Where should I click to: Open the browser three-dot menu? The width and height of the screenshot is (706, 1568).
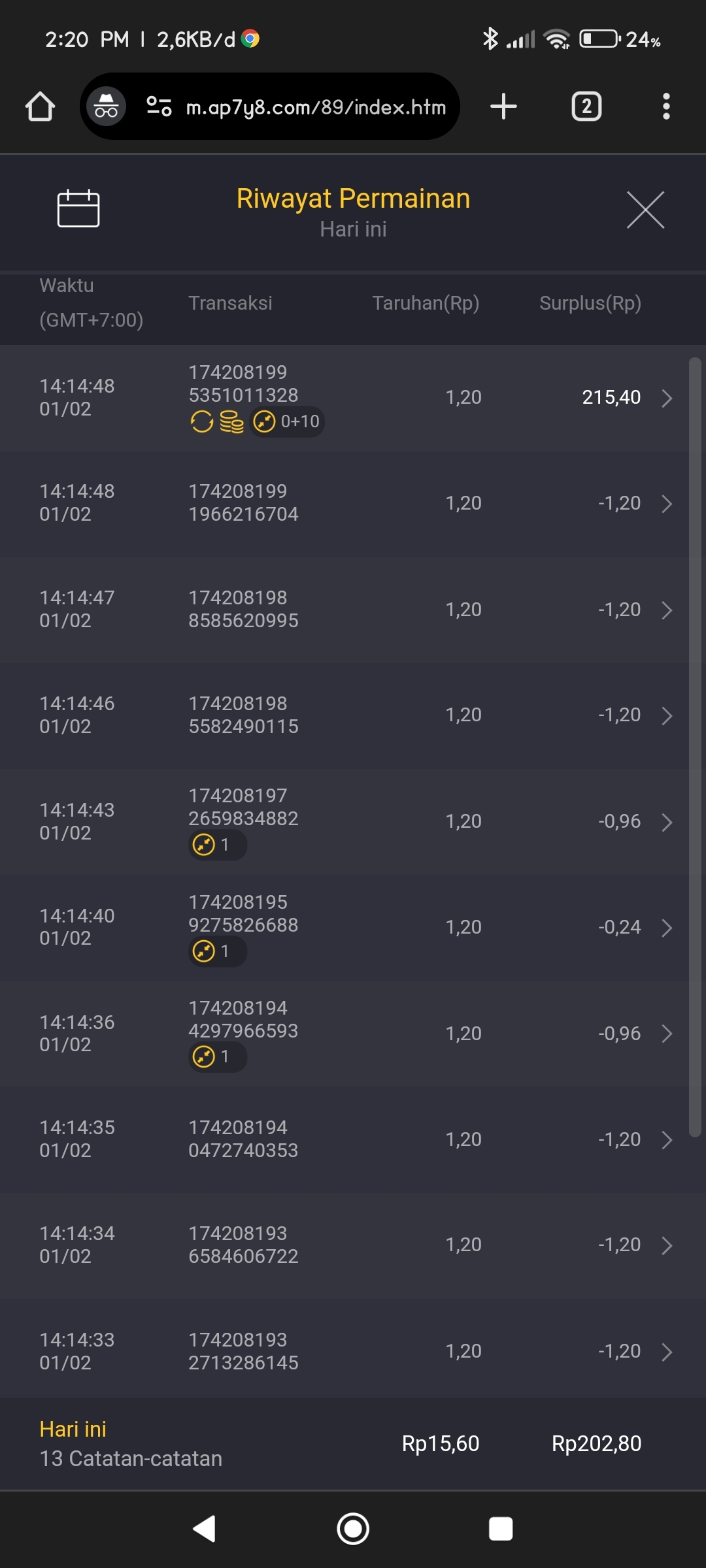[666, 106]
